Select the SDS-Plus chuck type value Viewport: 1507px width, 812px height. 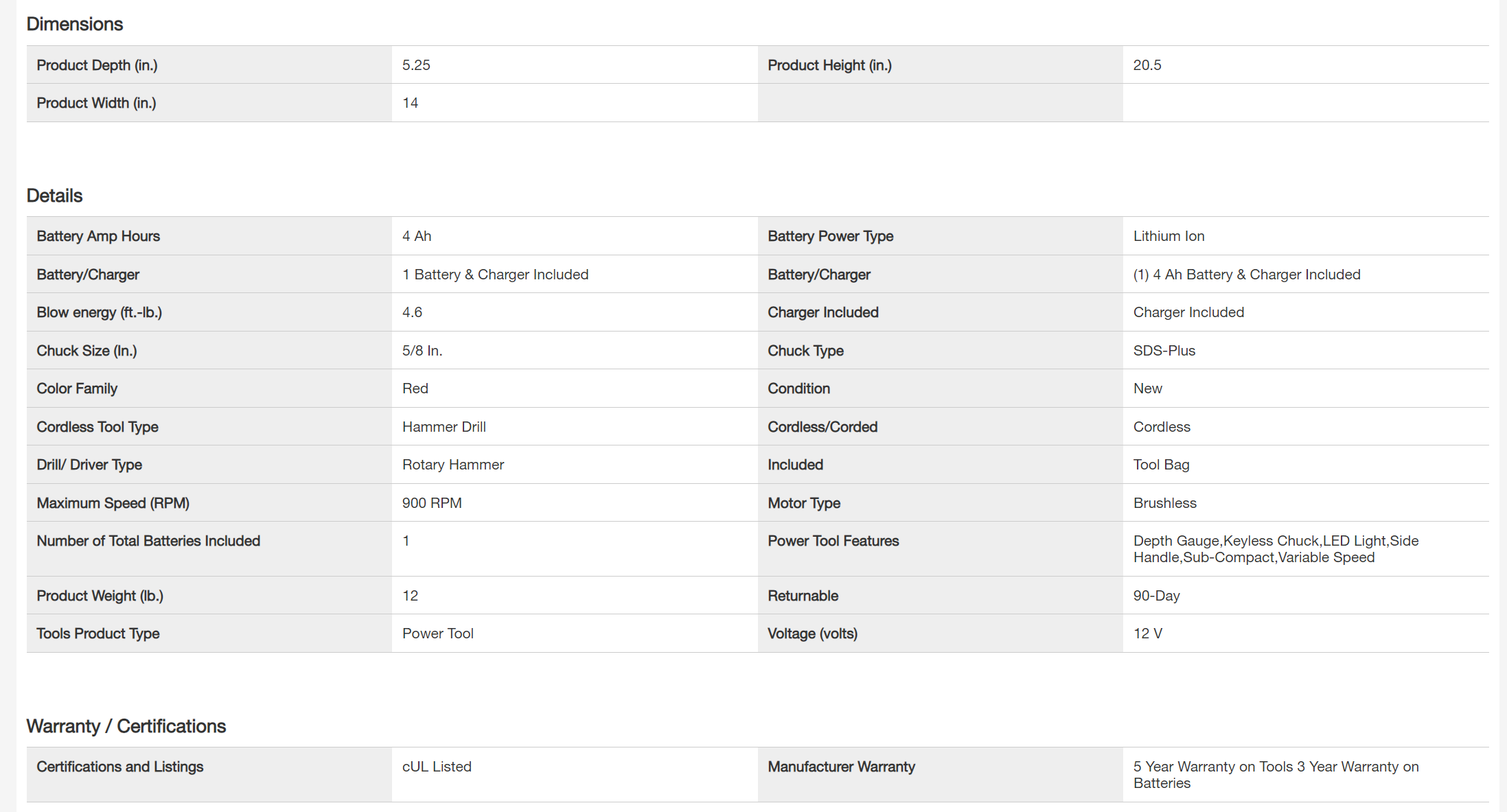point(1164,351)
